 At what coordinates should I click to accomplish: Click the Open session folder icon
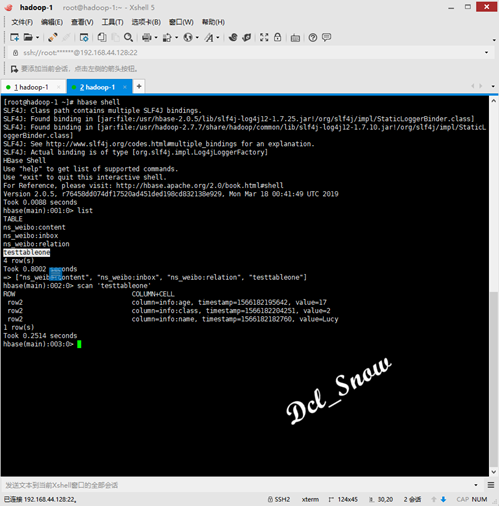(28, 37)
